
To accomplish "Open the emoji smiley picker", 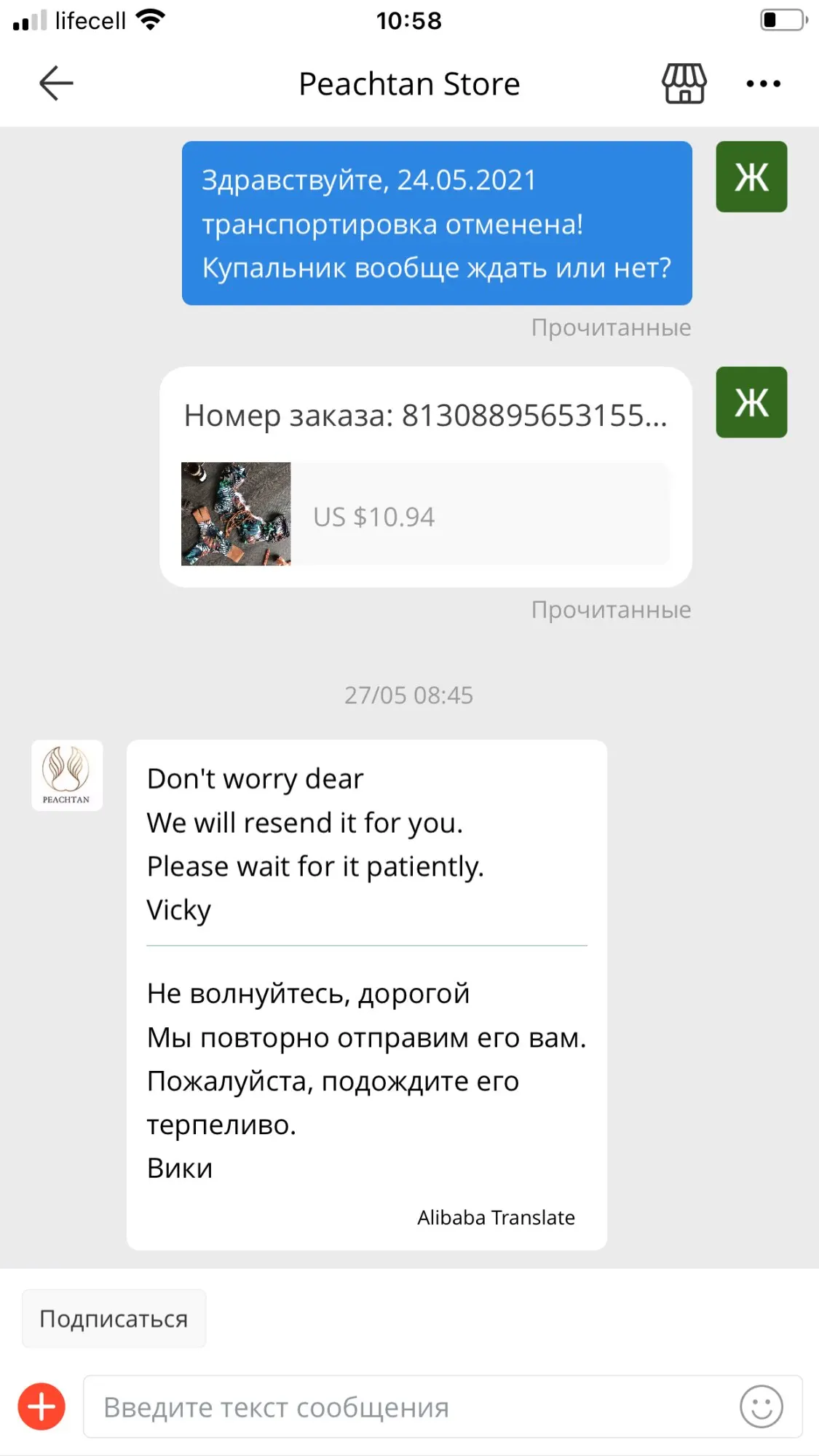I will tap(761, 1406).
